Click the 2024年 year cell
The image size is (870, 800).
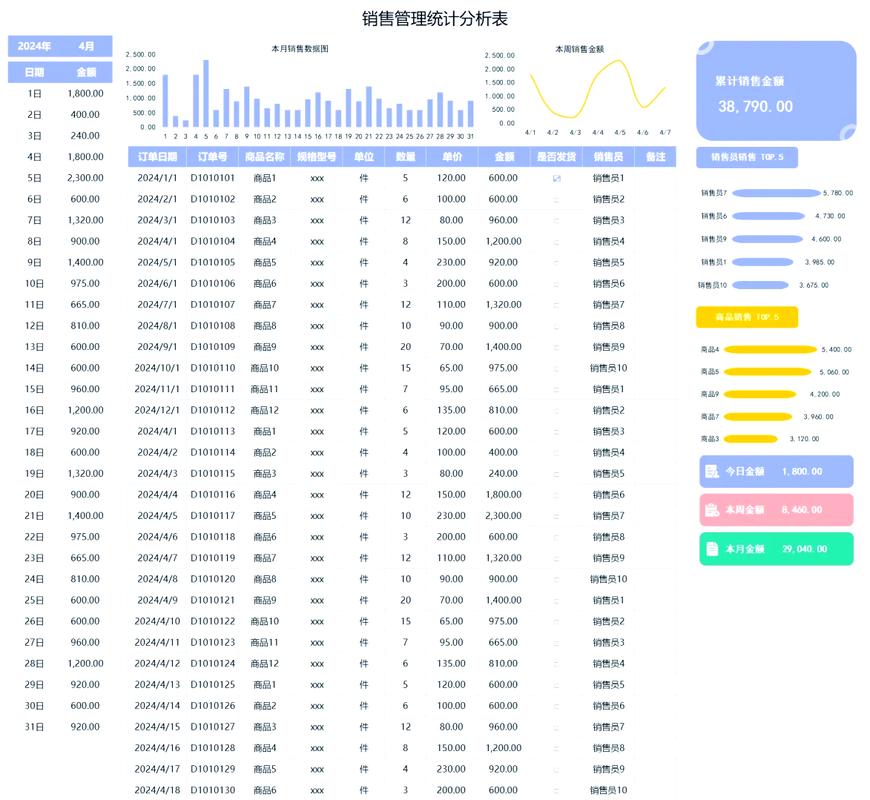(34, 46)
